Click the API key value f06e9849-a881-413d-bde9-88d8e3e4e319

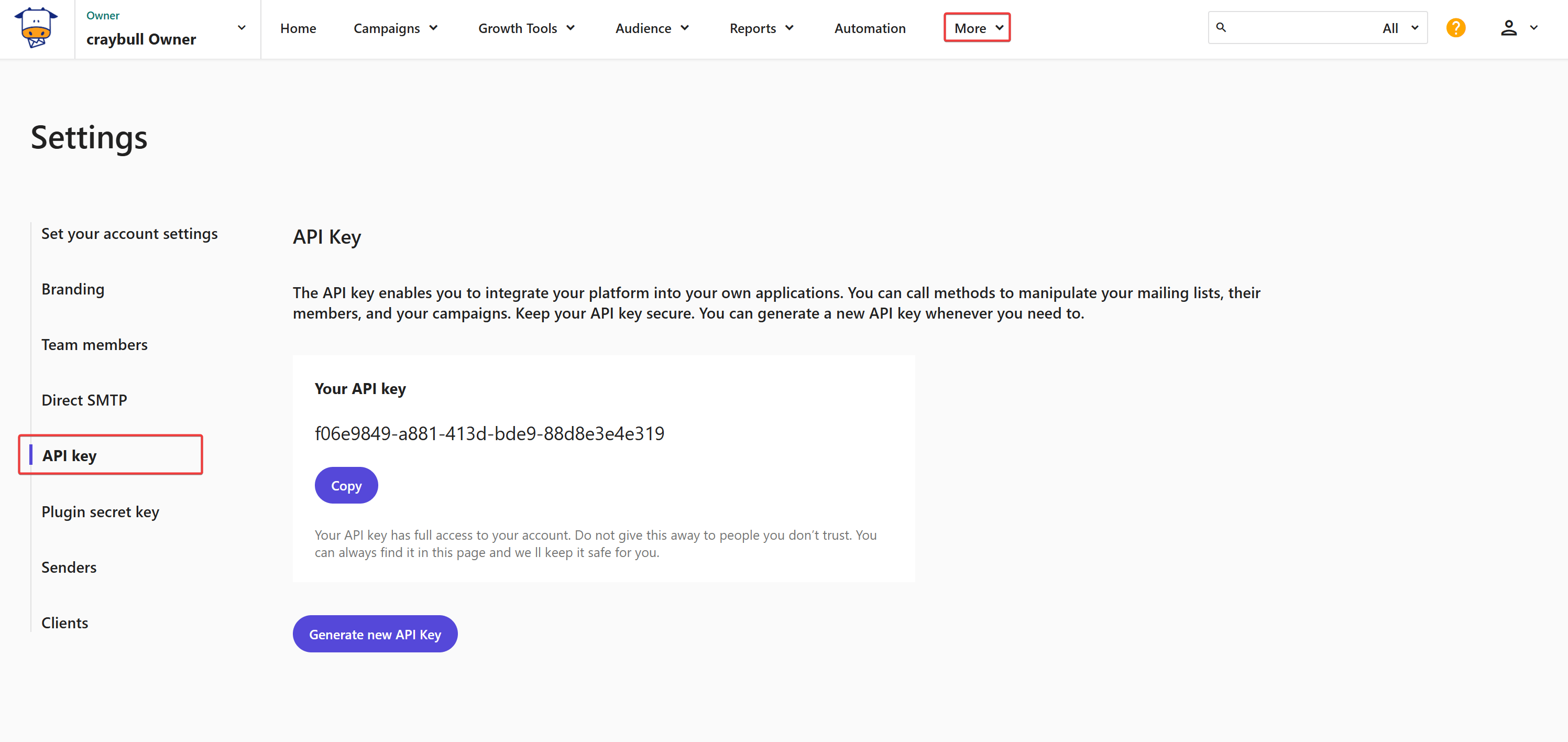pos(489,433)
